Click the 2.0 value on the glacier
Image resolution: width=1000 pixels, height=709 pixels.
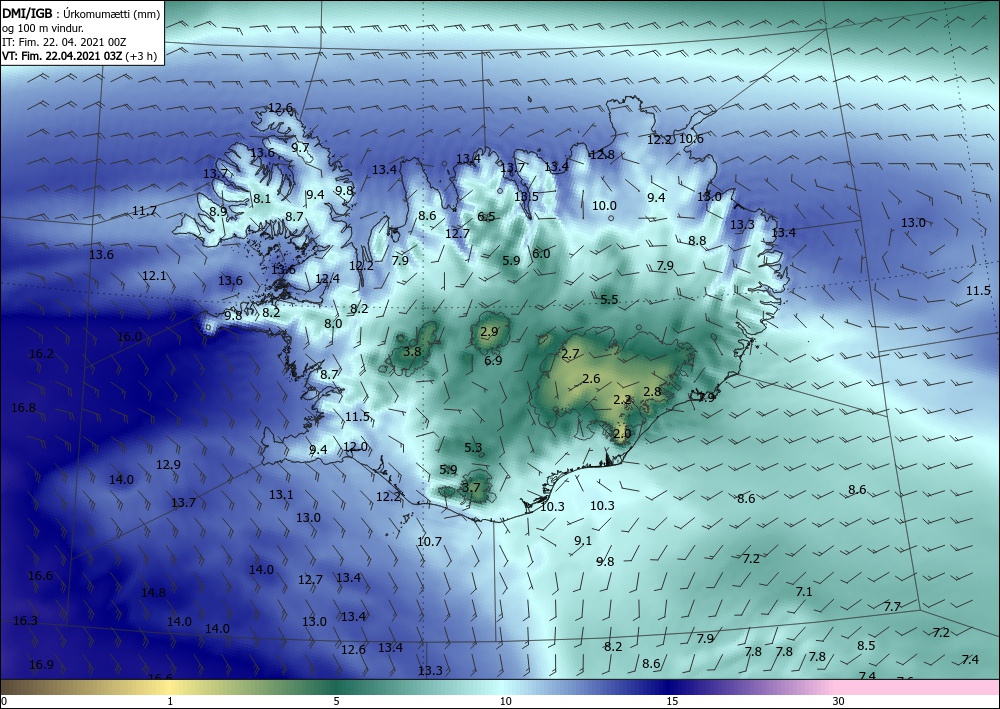[622, 434]
